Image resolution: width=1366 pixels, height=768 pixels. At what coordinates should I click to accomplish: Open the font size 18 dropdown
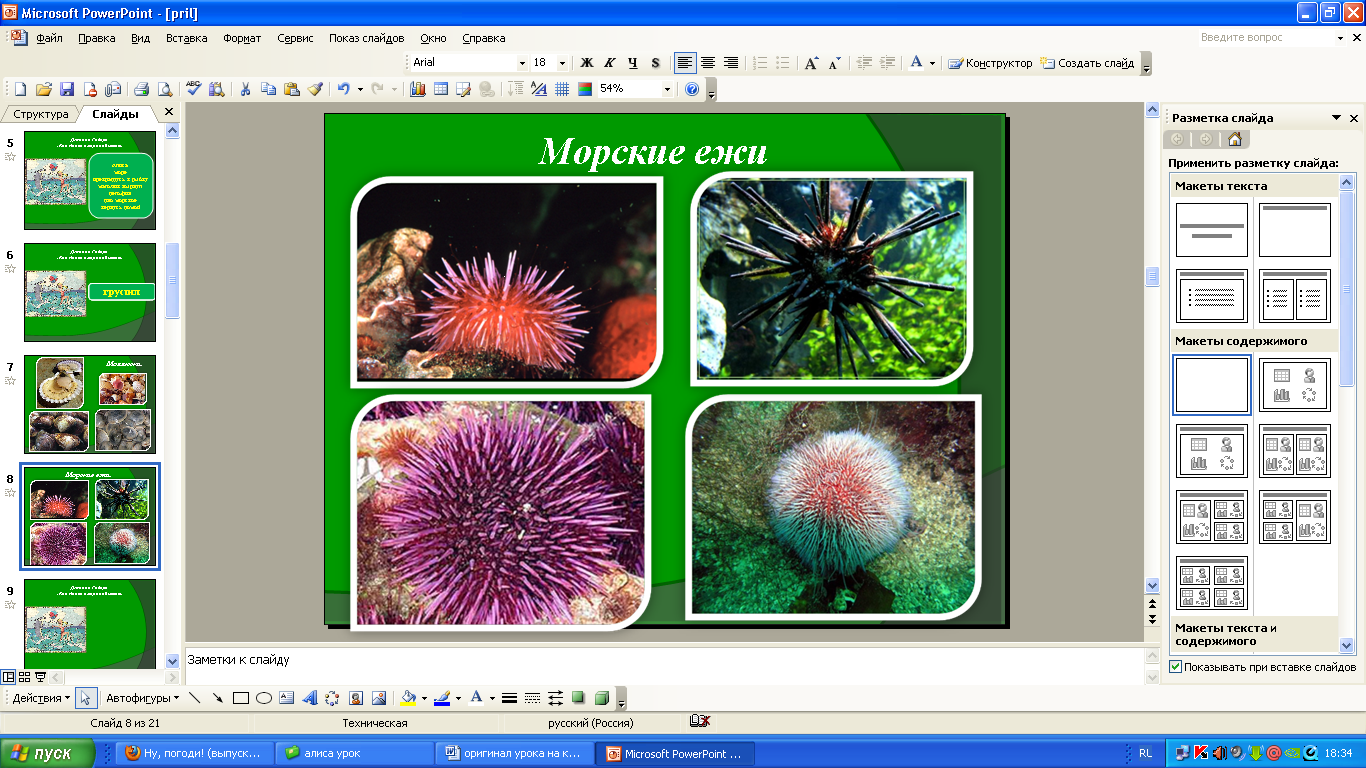pos(562,63)
